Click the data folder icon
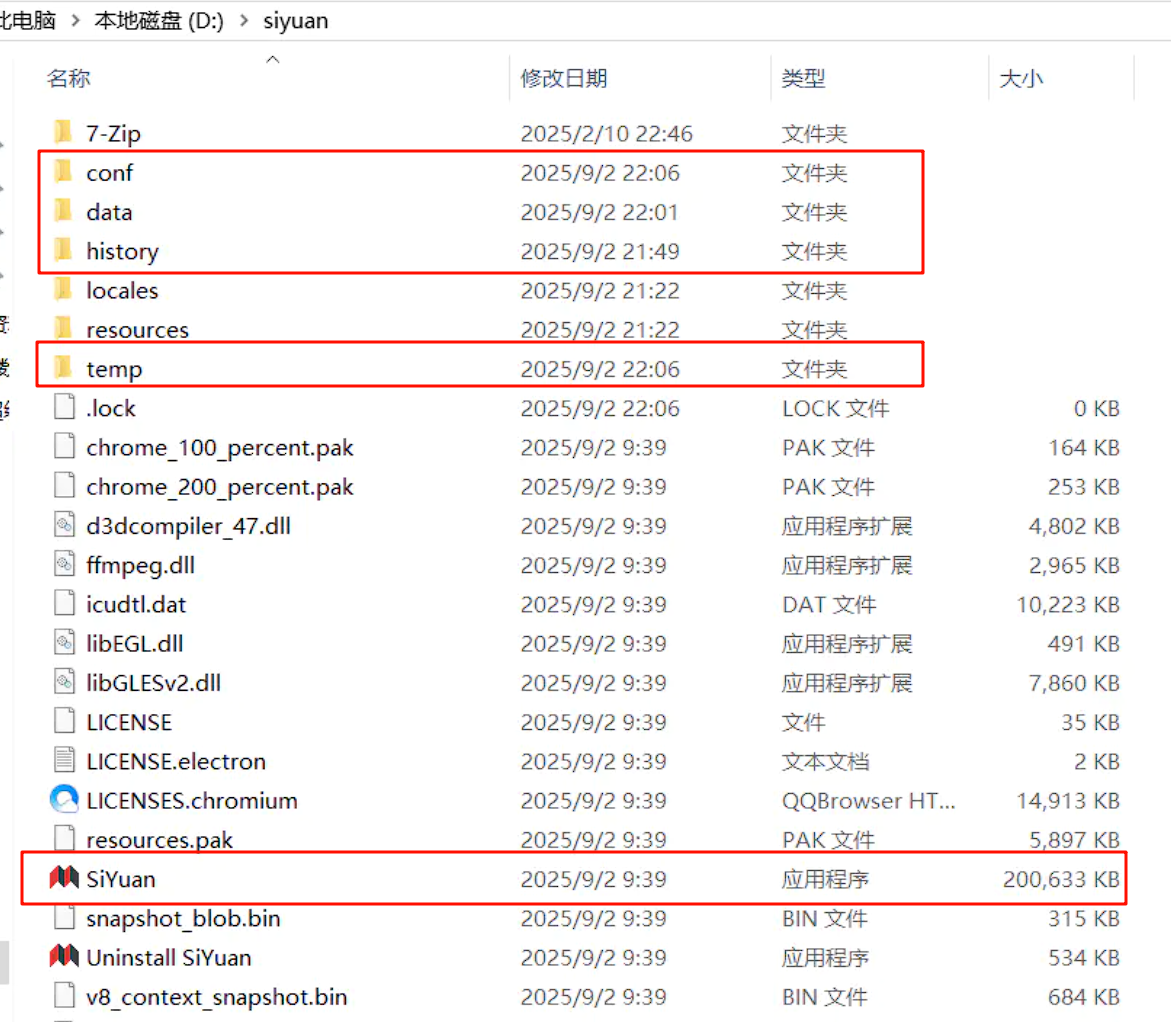The height and width of the screenshot is (1022, 1171). pos(64,211)
